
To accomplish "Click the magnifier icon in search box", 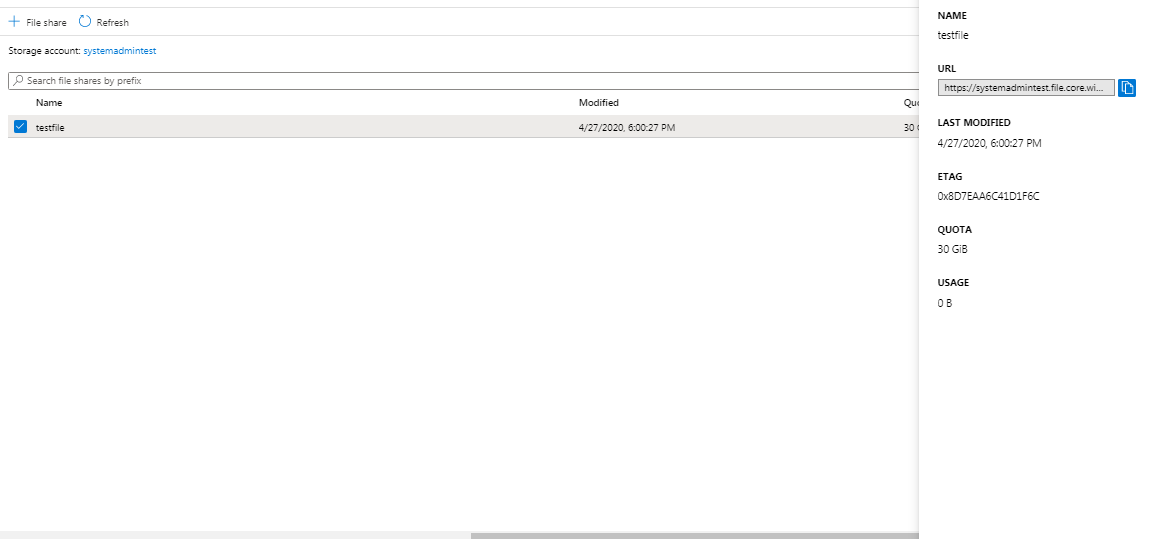I will pos(17,80).
